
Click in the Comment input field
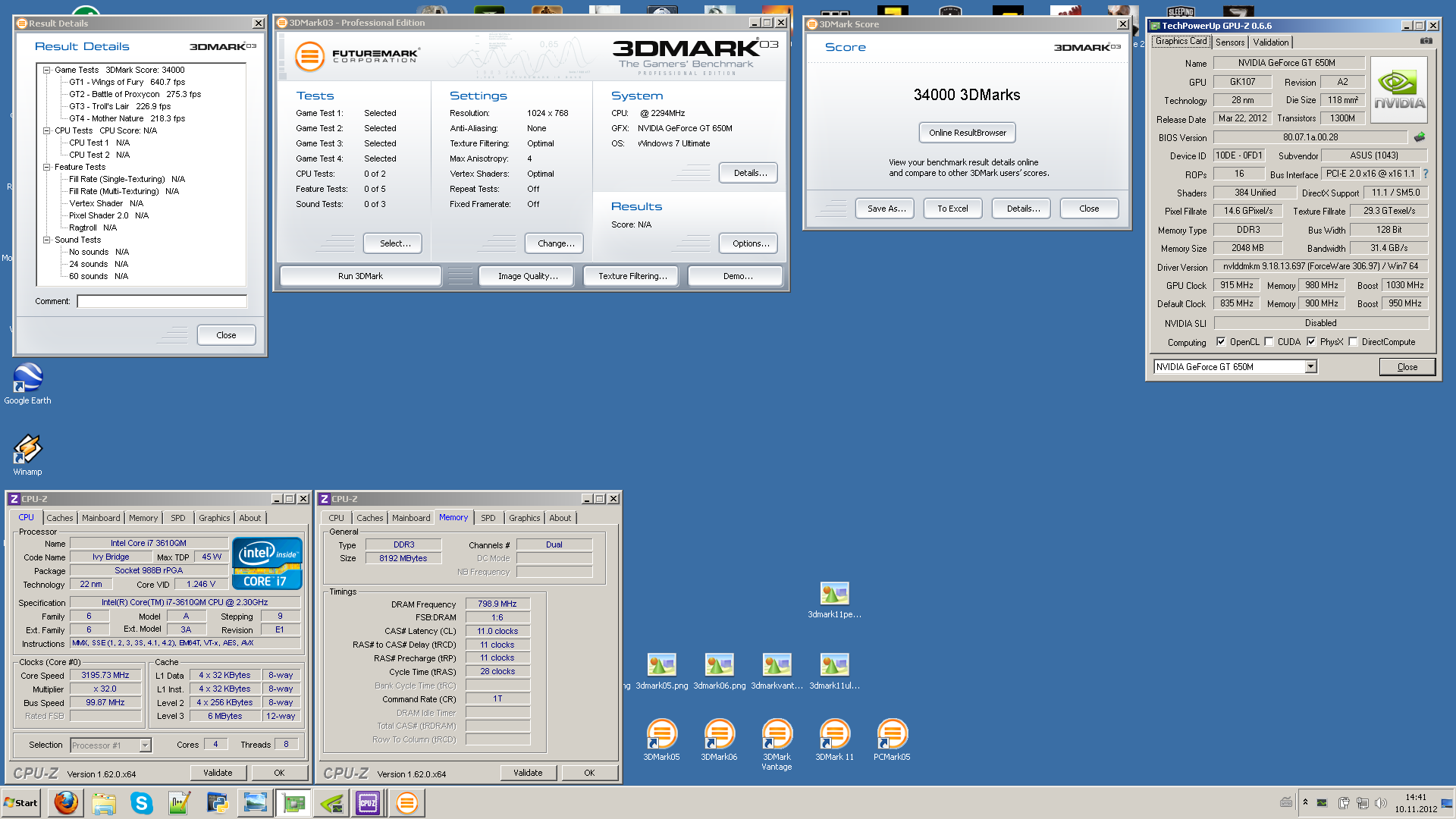[162, 301]
